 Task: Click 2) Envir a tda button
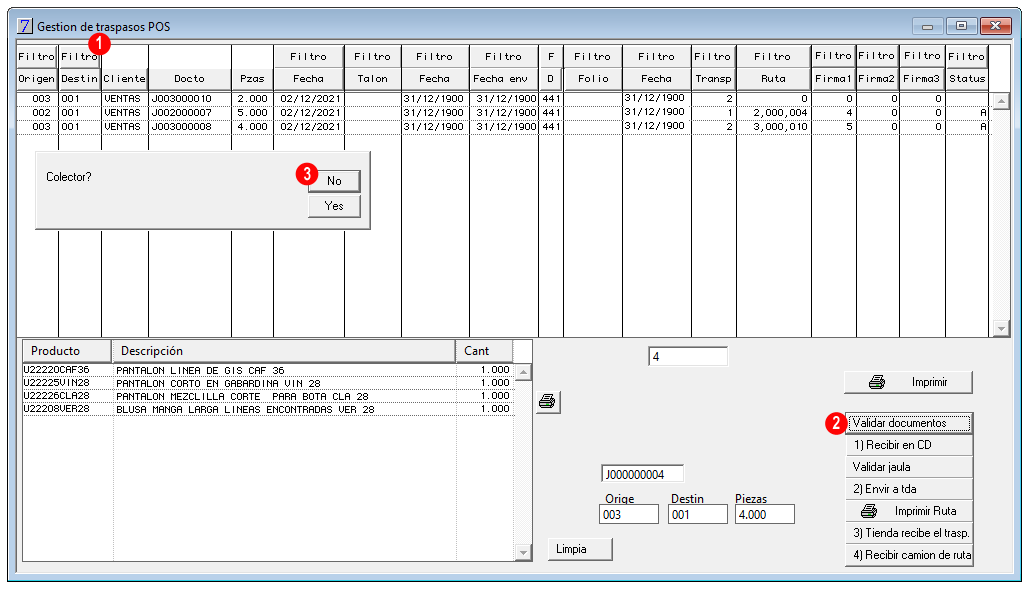(x=909, y=489)
